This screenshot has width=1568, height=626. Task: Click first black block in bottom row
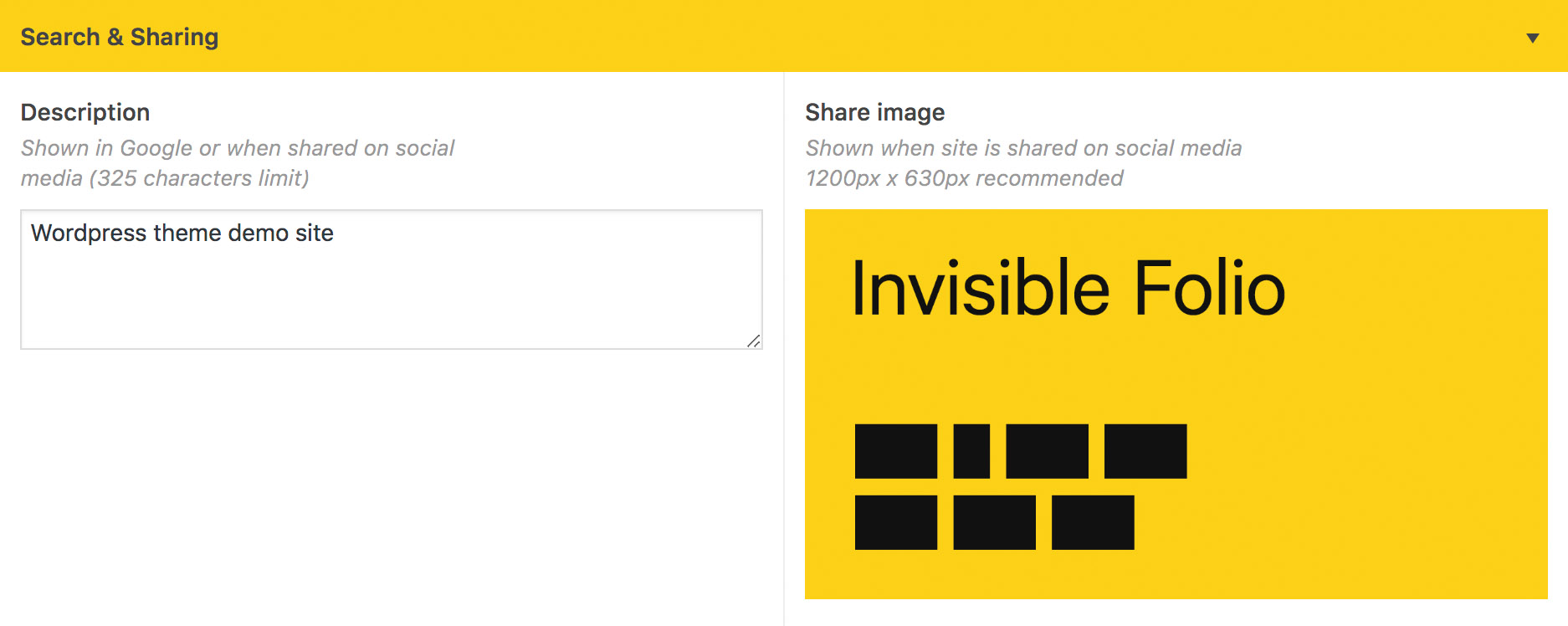(x=896, y=522)
